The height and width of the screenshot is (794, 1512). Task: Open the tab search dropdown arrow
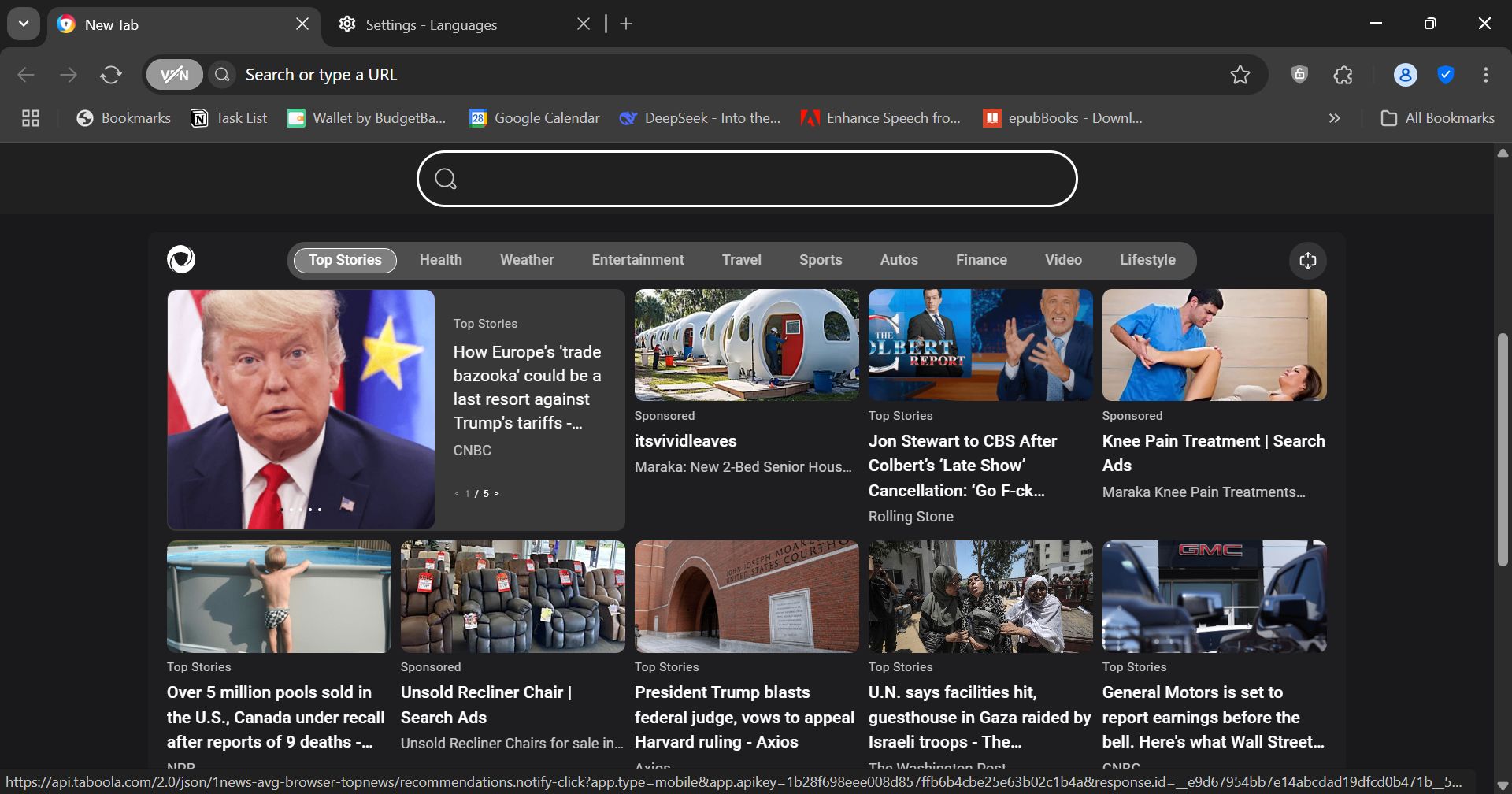tap(24, 24)
